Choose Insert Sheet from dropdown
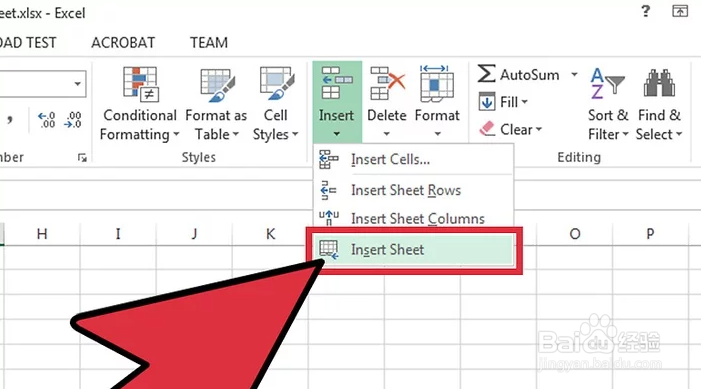 click(414, 249)
